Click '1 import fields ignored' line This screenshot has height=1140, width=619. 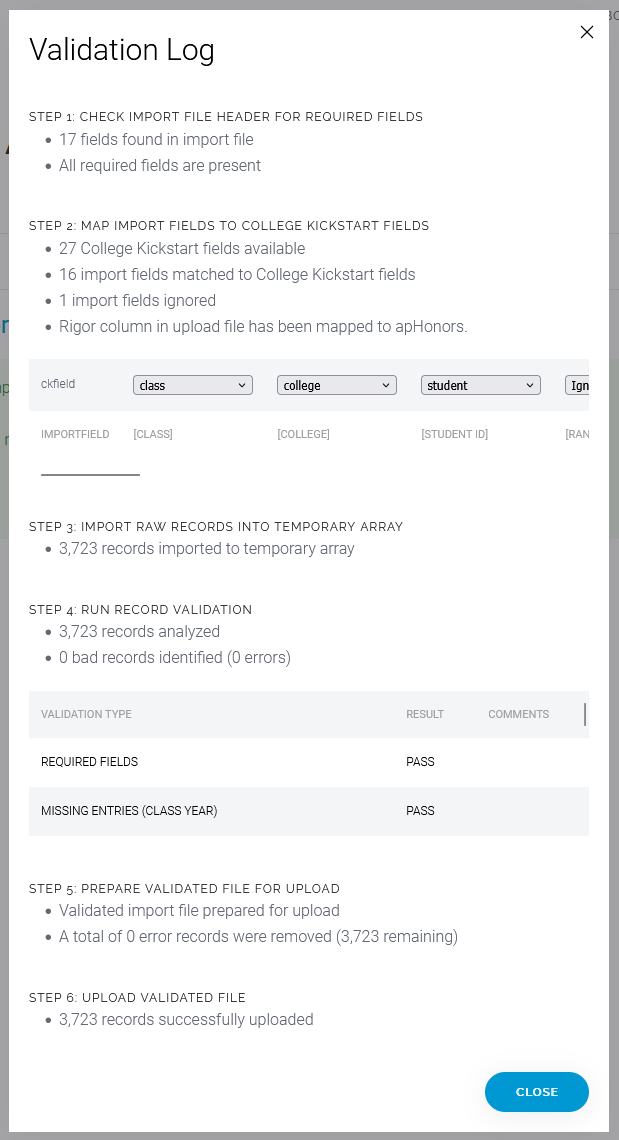(137, 301)
